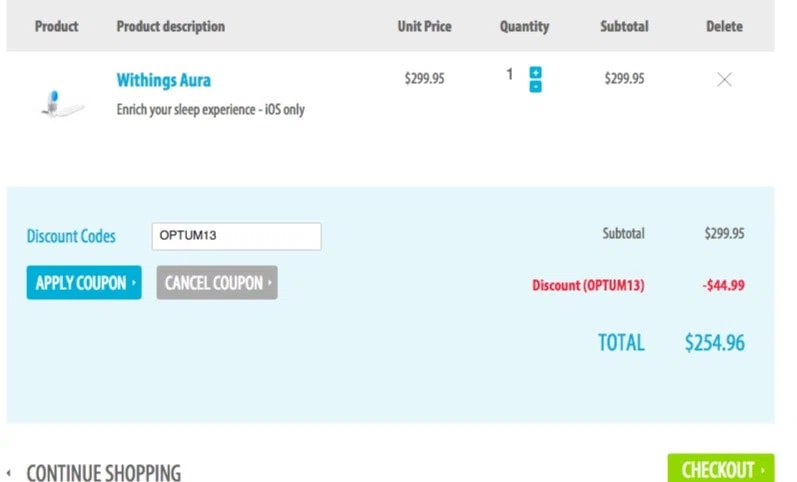Screen dimensions: 797x482
Task: Click the Delete column header
Action: point(724,26)
